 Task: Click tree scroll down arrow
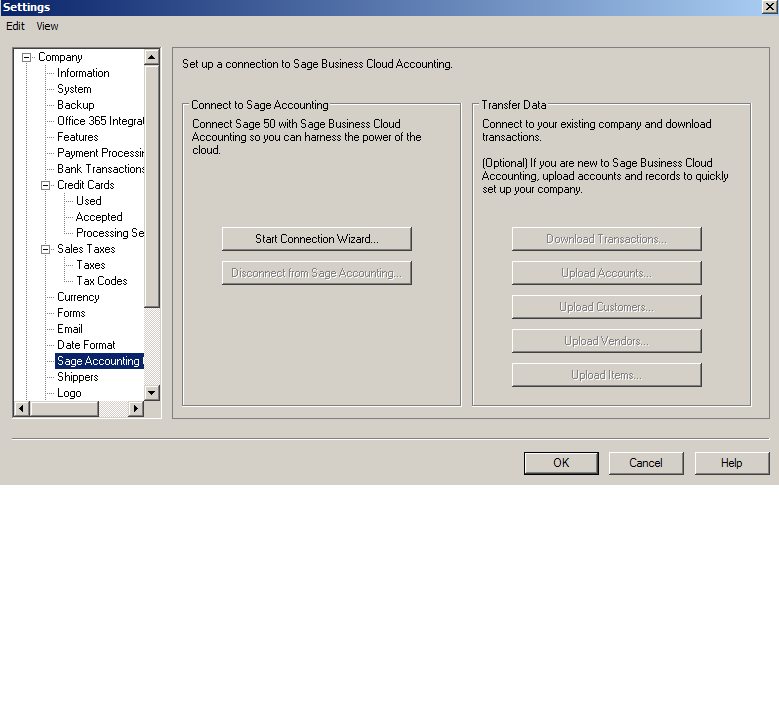(x=152, y=393)
